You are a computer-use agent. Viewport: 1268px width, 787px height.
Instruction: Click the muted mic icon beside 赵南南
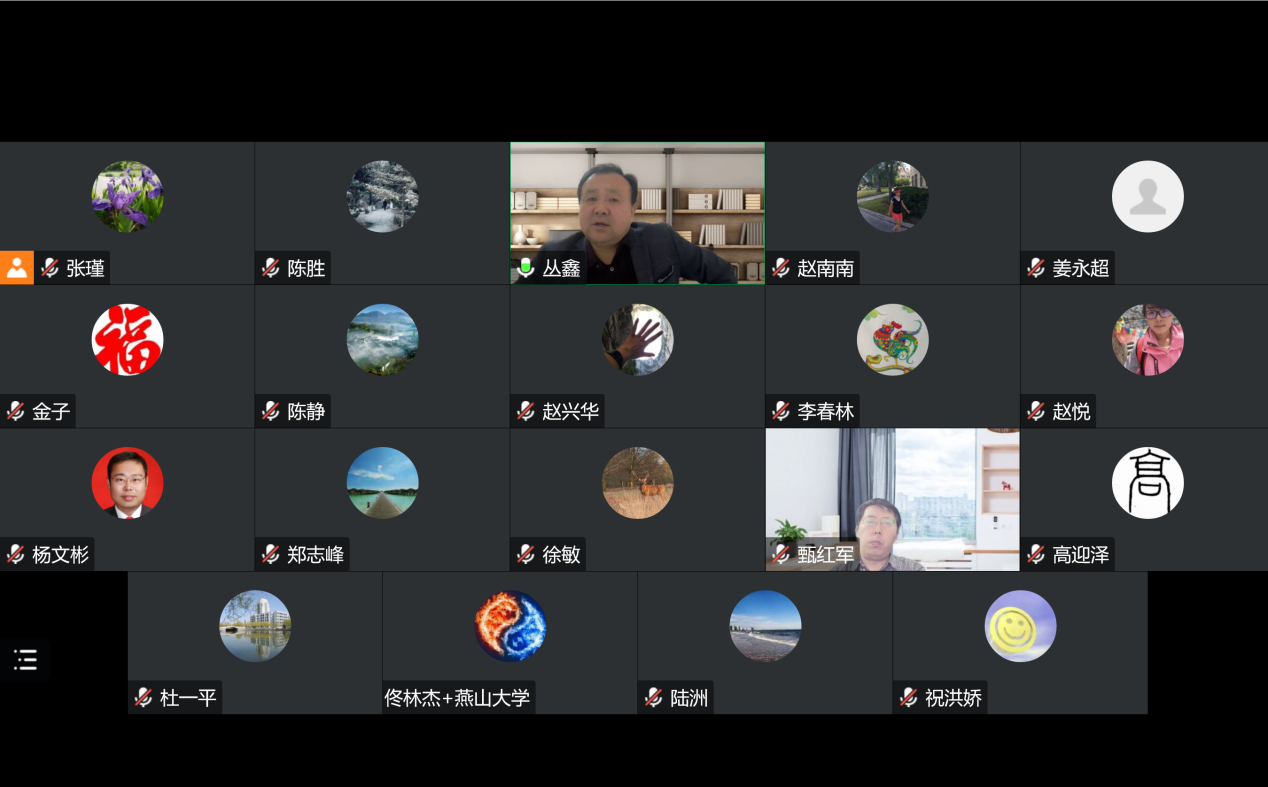pos(780,268)
